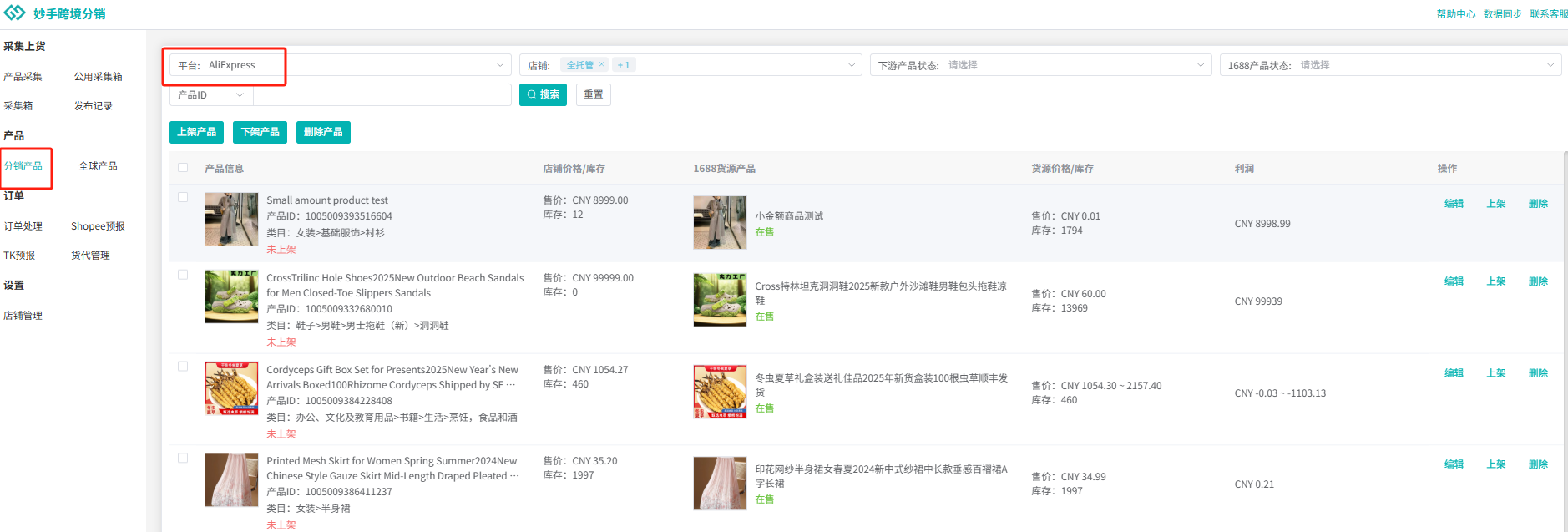The image size is (1568, 532).
Task: Open Shopee预报 in the sidebar
Action: click(98, 226)
